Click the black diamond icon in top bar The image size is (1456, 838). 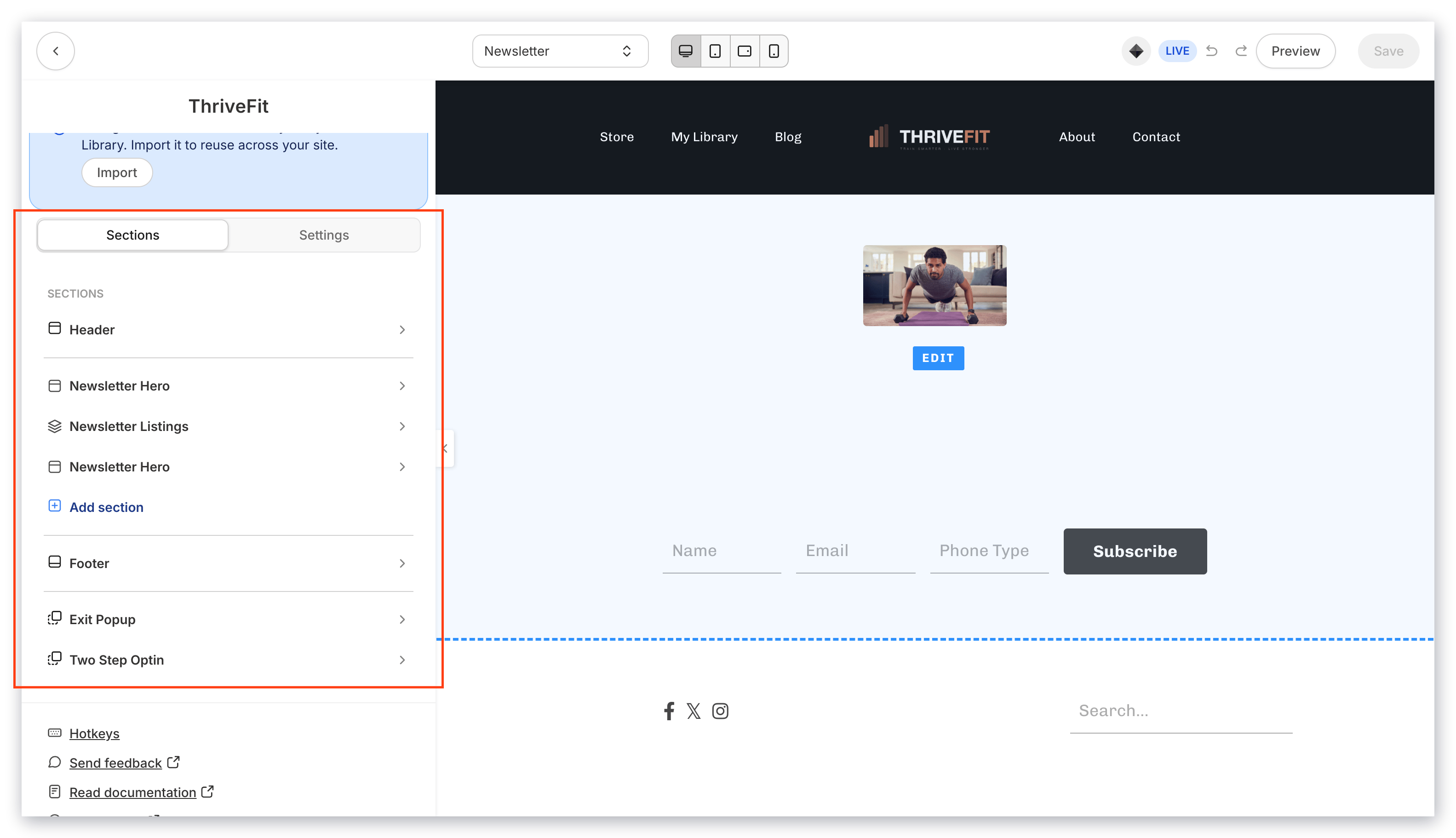coord(1136,51)
